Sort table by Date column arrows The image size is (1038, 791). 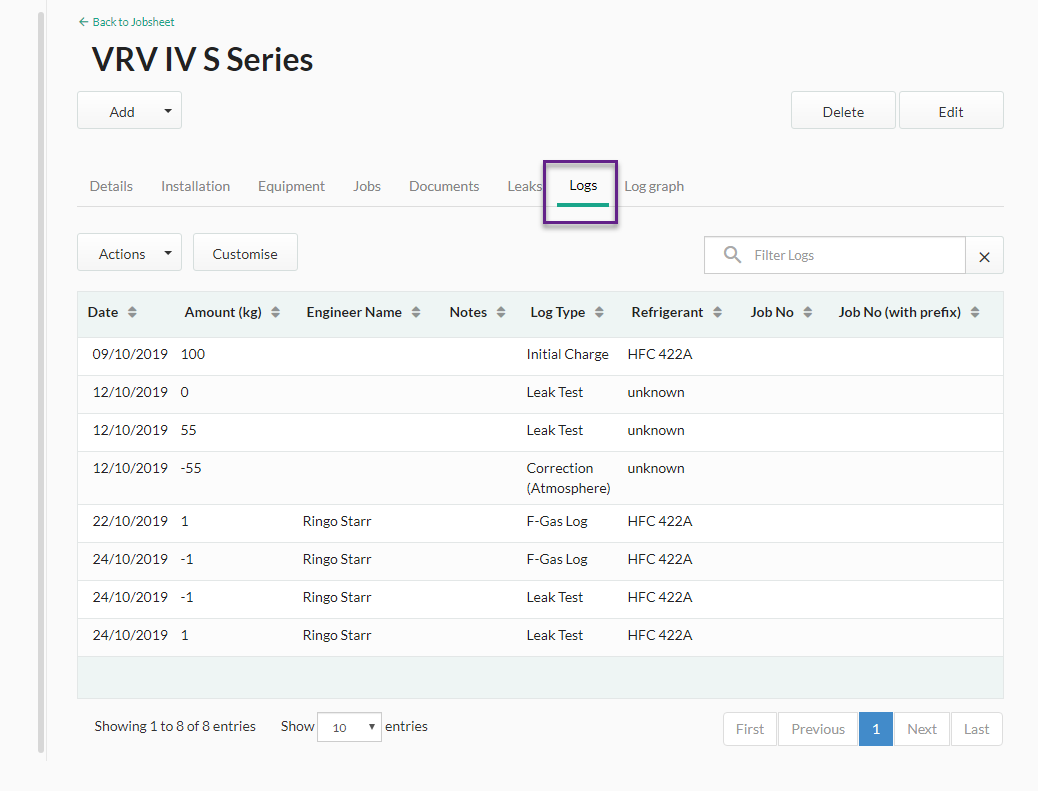coord(132,312)
